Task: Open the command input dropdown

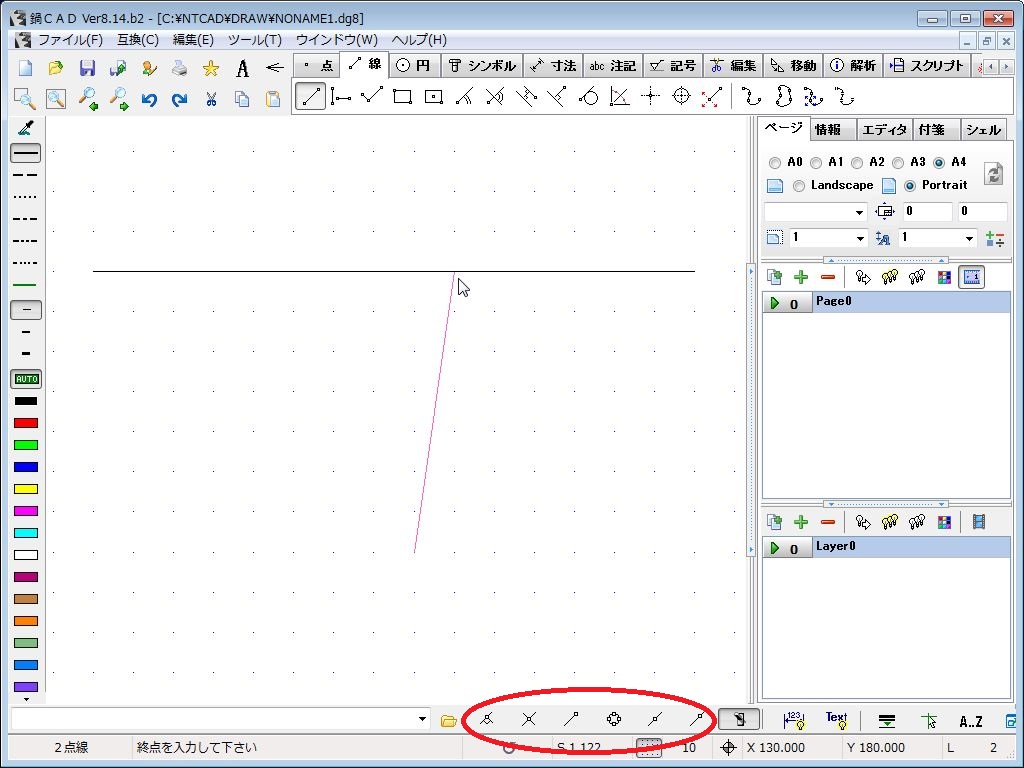Action: pyautogui.click(x=423, y=719)
